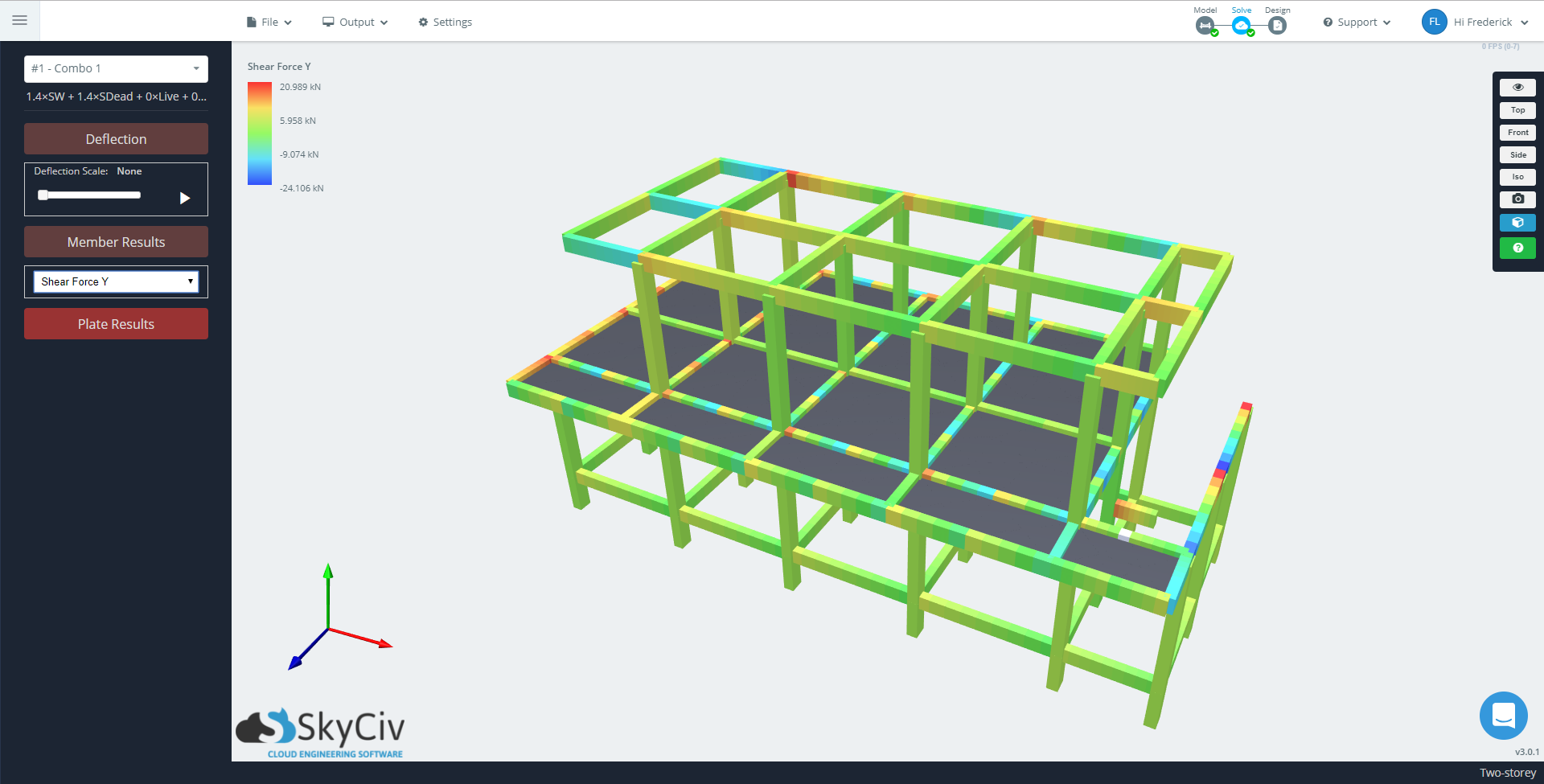The height and width of the screenshot is (784, 1544).
Task: Click the deflection scale slider handle
Action: pyautogui.click(x=43, y=195)
